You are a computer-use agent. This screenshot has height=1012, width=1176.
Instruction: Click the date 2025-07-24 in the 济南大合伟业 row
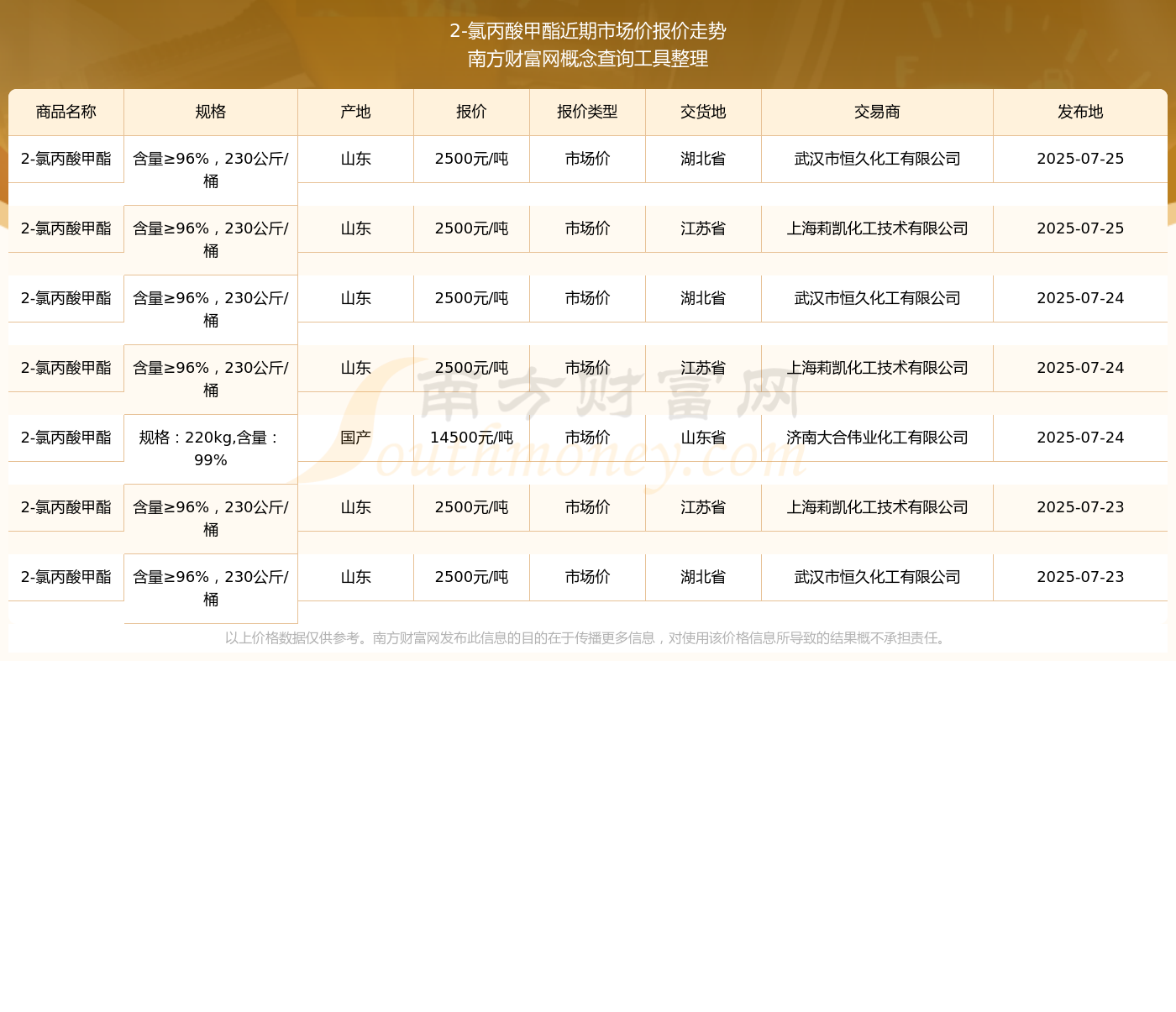pyautogui.click(x=1080, y=438)
